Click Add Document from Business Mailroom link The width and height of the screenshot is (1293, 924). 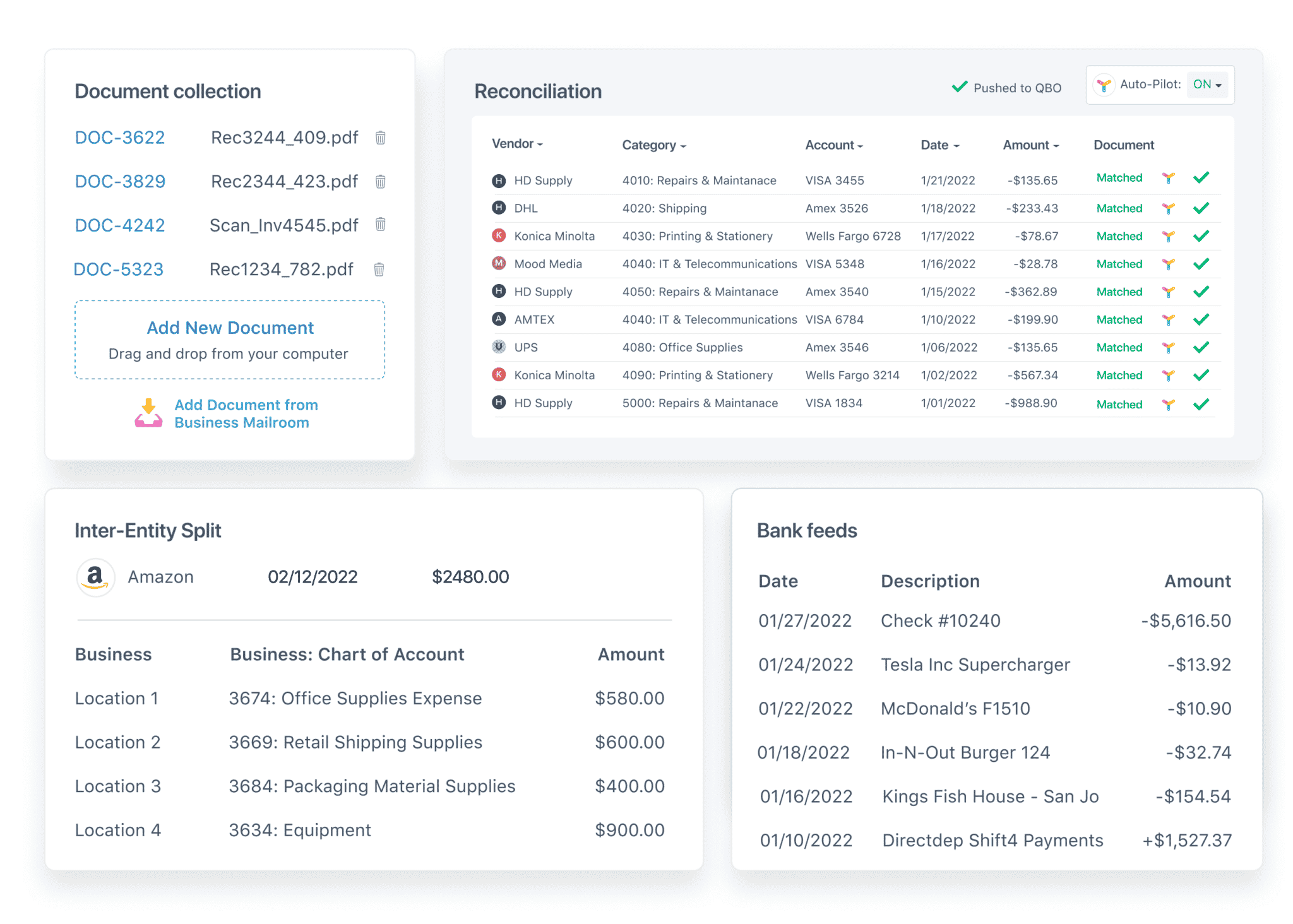[x=246, y=414]
